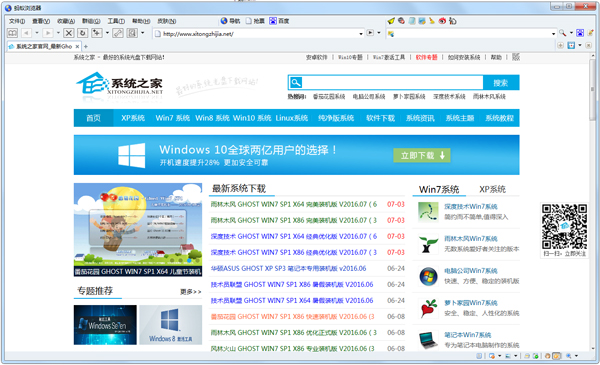600x365 pixels.
Task: Open the red 软件专题 top link
Action: (x=426, y=57)
